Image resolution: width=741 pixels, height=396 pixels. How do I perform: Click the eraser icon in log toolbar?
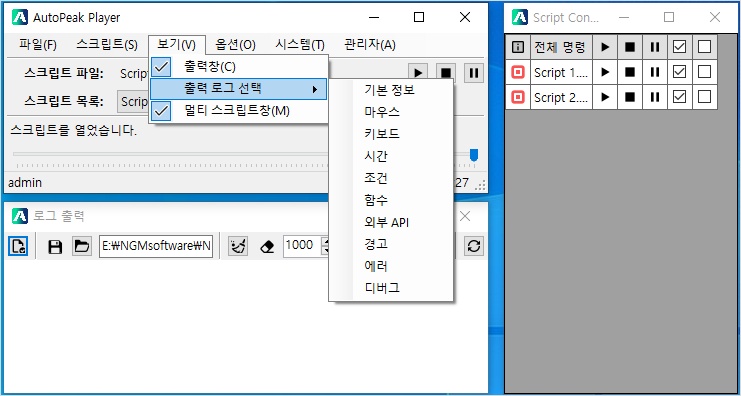pos(267,246)
